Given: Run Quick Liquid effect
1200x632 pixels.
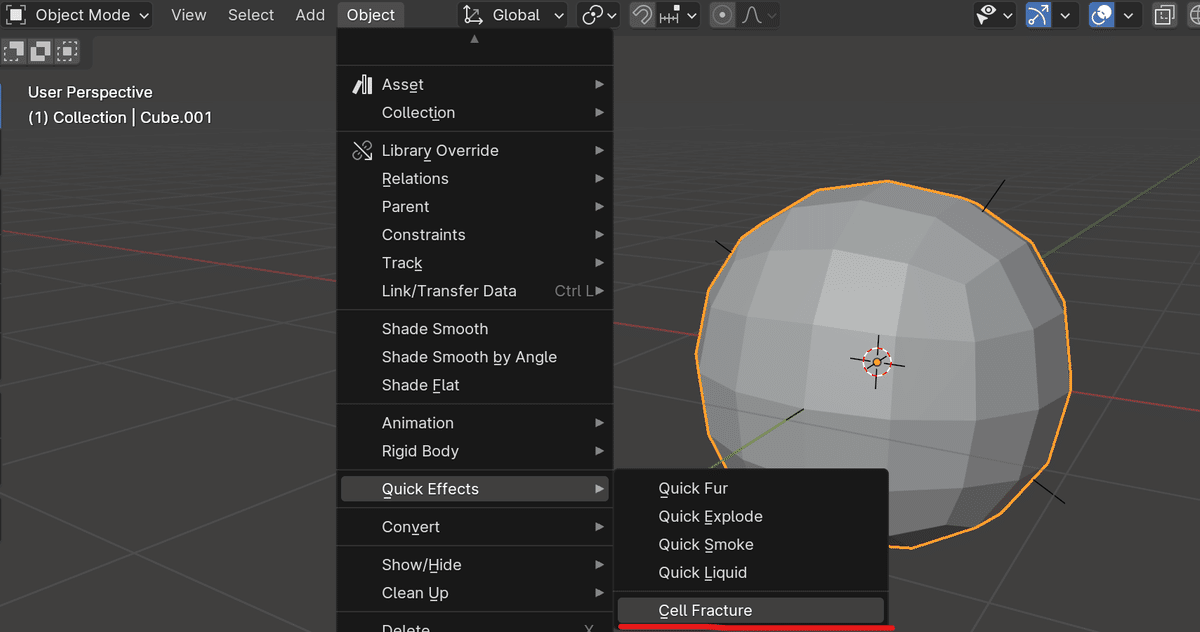Looking at the screenshot, I should click(751, 573).
